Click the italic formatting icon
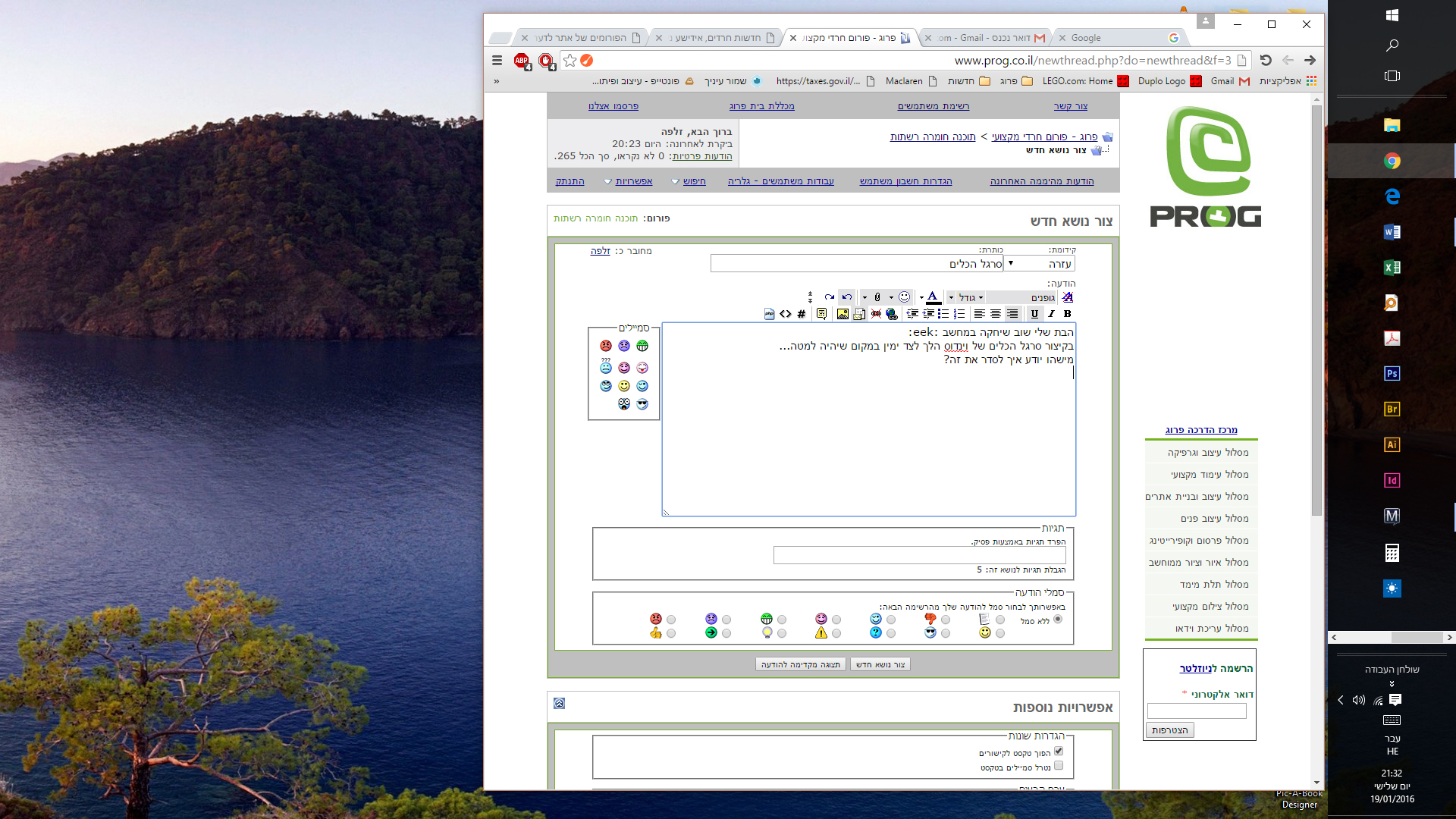 (1051, 314)
